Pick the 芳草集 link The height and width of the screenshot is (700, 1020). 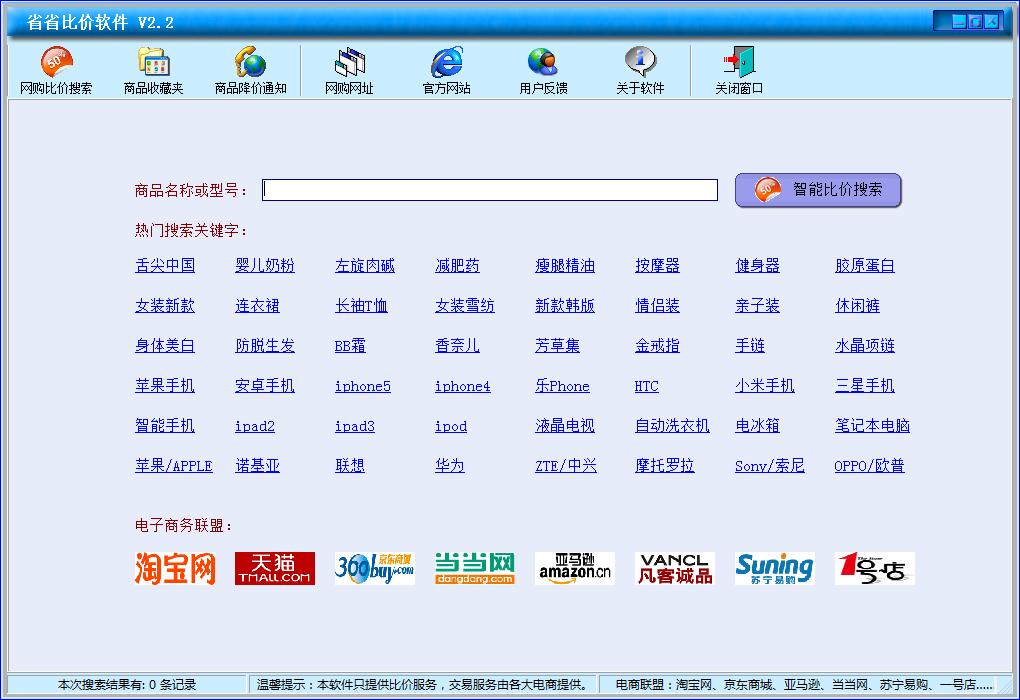pyautogui.click(x=557, y=345)
